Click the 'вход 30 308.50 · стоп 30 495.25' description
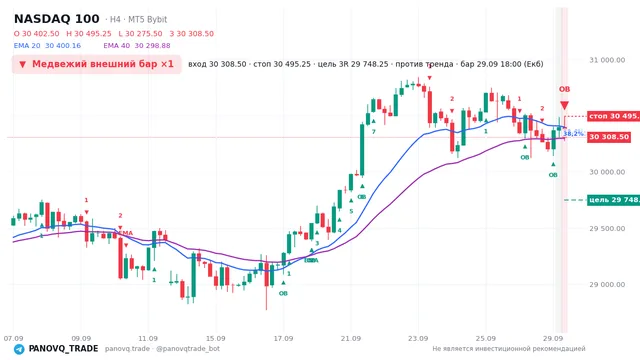Image resolution: width=640 pixels, height=360 pixels. click(249, 64)
